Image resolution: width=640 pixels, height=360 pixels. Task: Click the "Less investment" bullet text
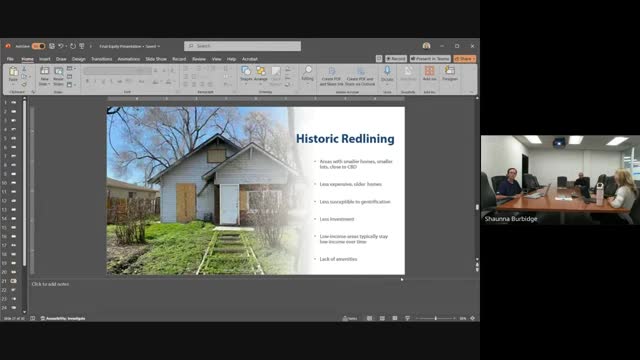[x=337, y=219]
